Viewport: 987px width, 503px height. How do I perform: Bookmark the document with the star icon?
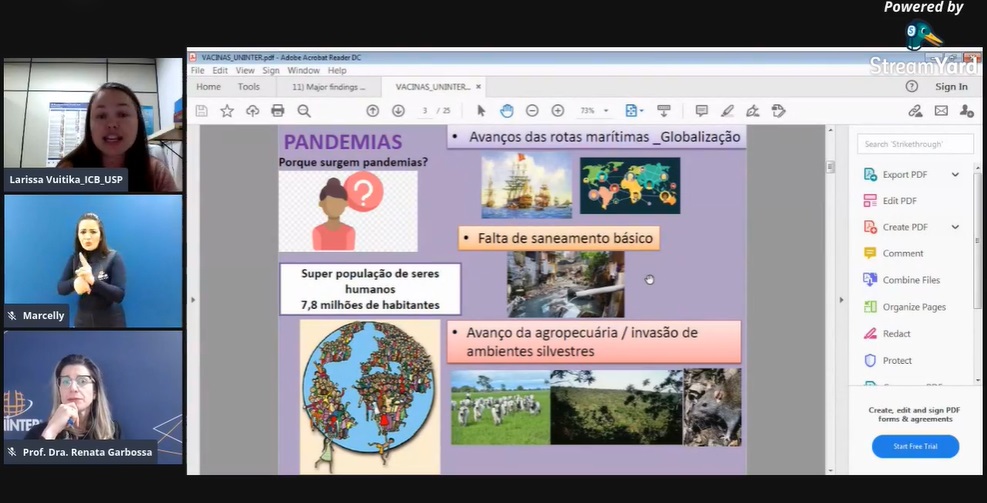(227, 111)
